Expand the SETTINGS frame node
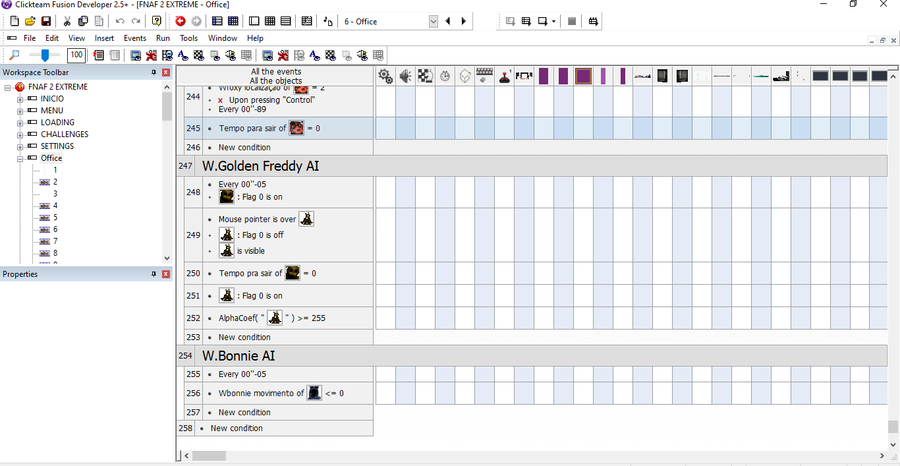The image size is (900, 466). pyautogui.click(x=21, y=146)
